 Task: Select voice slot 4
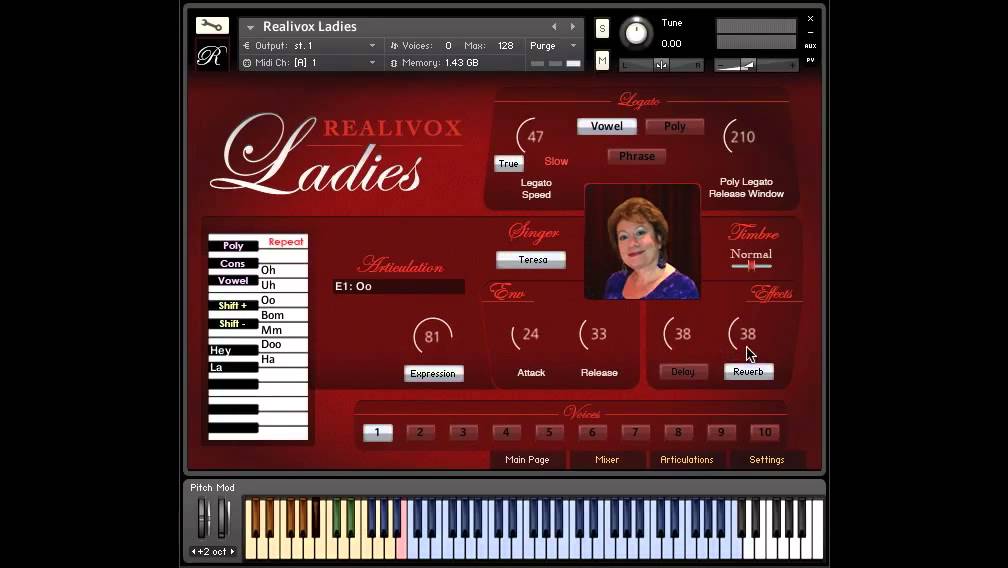click(507, 432)
